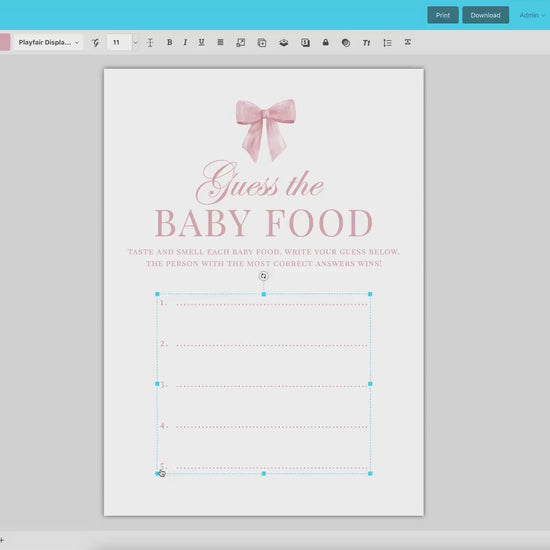Image resolution: width=550 pixels, height=550 pixels.
Task: Click the right-middle resize handle of selection
Action: [x=370, y=384]
